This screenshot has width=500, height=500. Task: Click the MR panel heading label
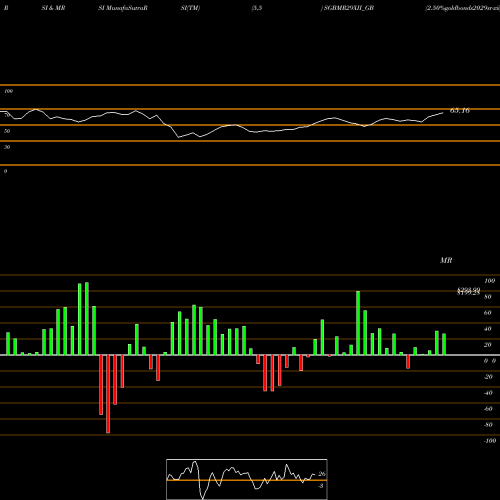[x=446, y=260]
